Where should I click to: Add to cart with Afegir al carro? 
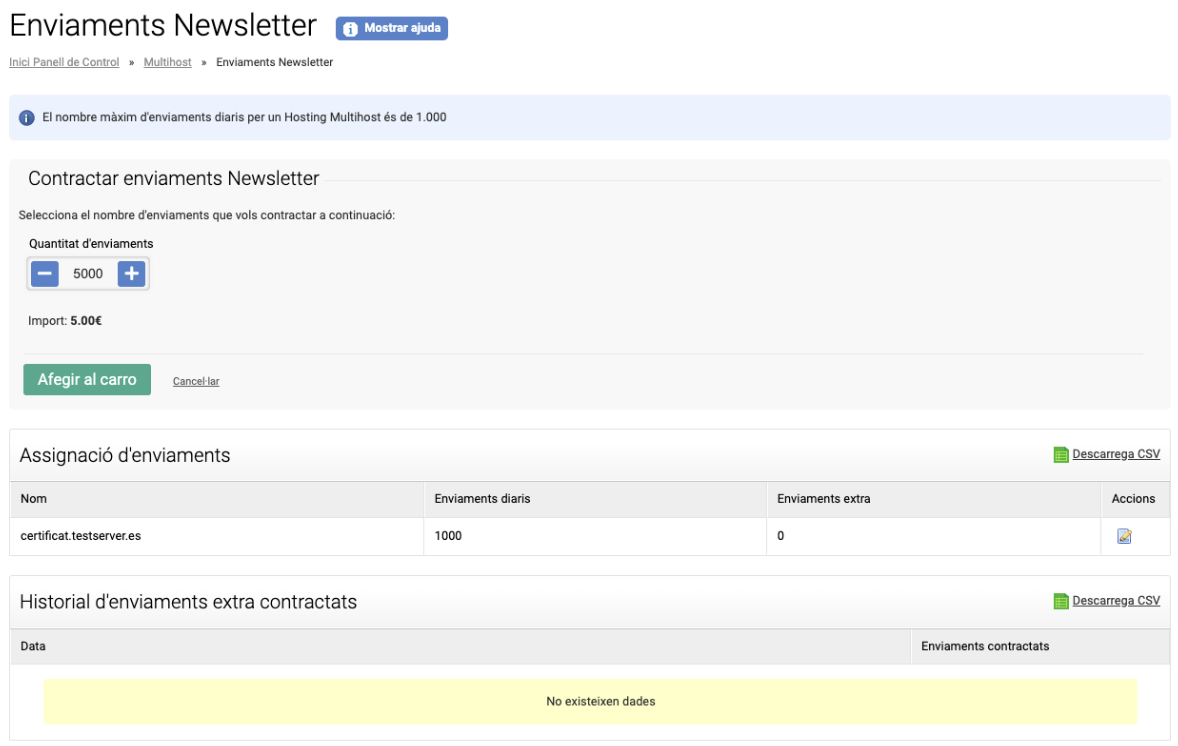click(x=87, y=380)
